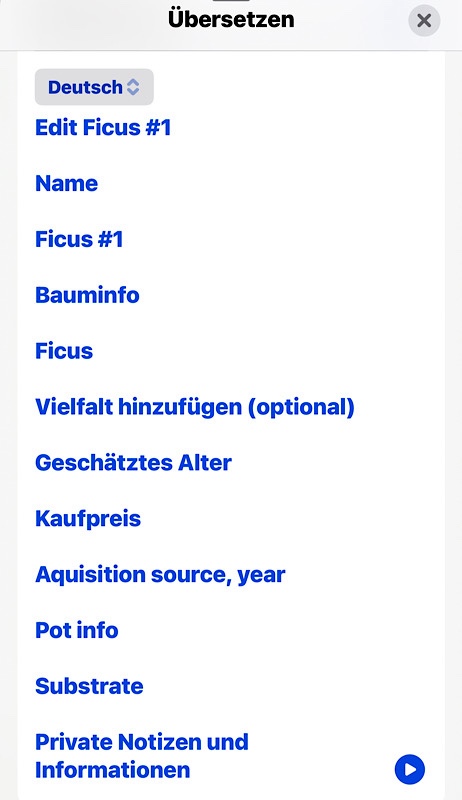
Task: Tap the 'Übersetzen' sheet title
Action: pyautogui.click(x=231, y=19)
